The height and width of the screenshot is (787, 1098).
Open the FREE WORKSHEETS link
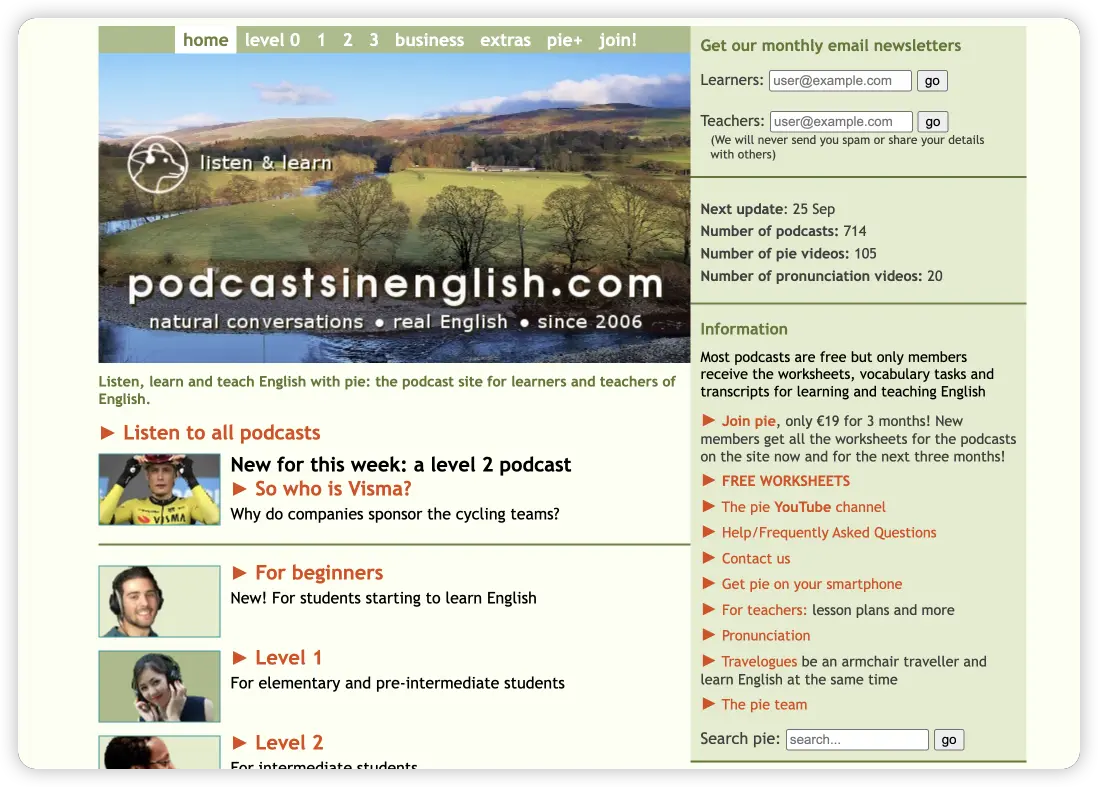click(x=785, y=481)
